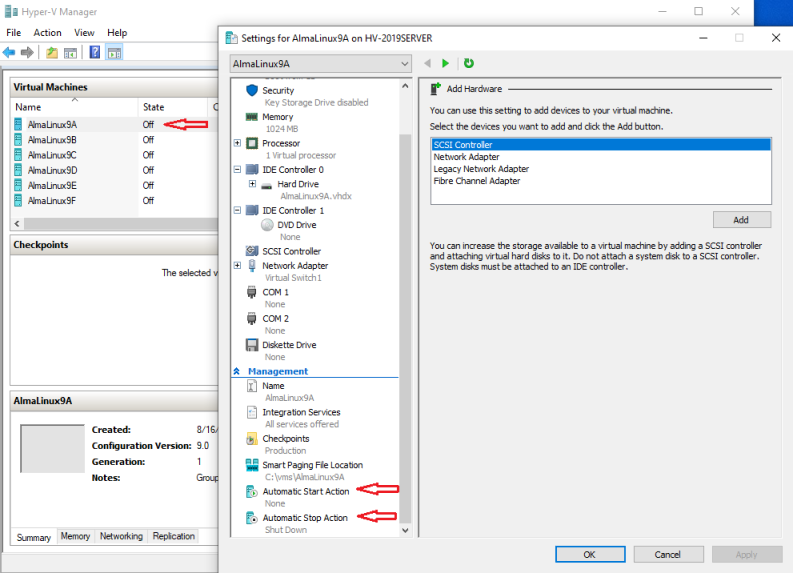This screenshot has height=573, width=793.
Task: Click OK in the Settings dialog
Action: click(x=590, y=554)
